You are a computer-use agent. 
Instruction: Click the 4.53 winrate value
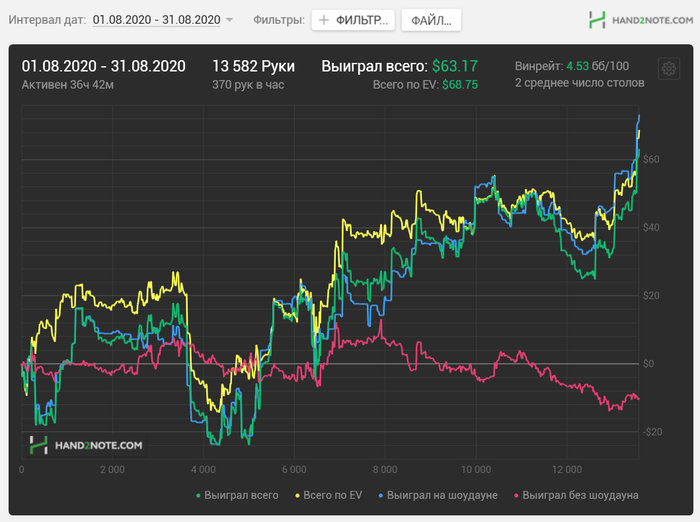[x=577, y=66]
